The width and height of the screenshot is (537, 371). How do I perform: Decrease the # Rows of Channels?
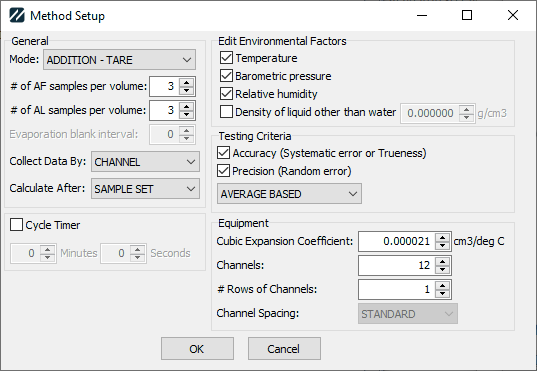pyautogui.click(x=442, y=294)
